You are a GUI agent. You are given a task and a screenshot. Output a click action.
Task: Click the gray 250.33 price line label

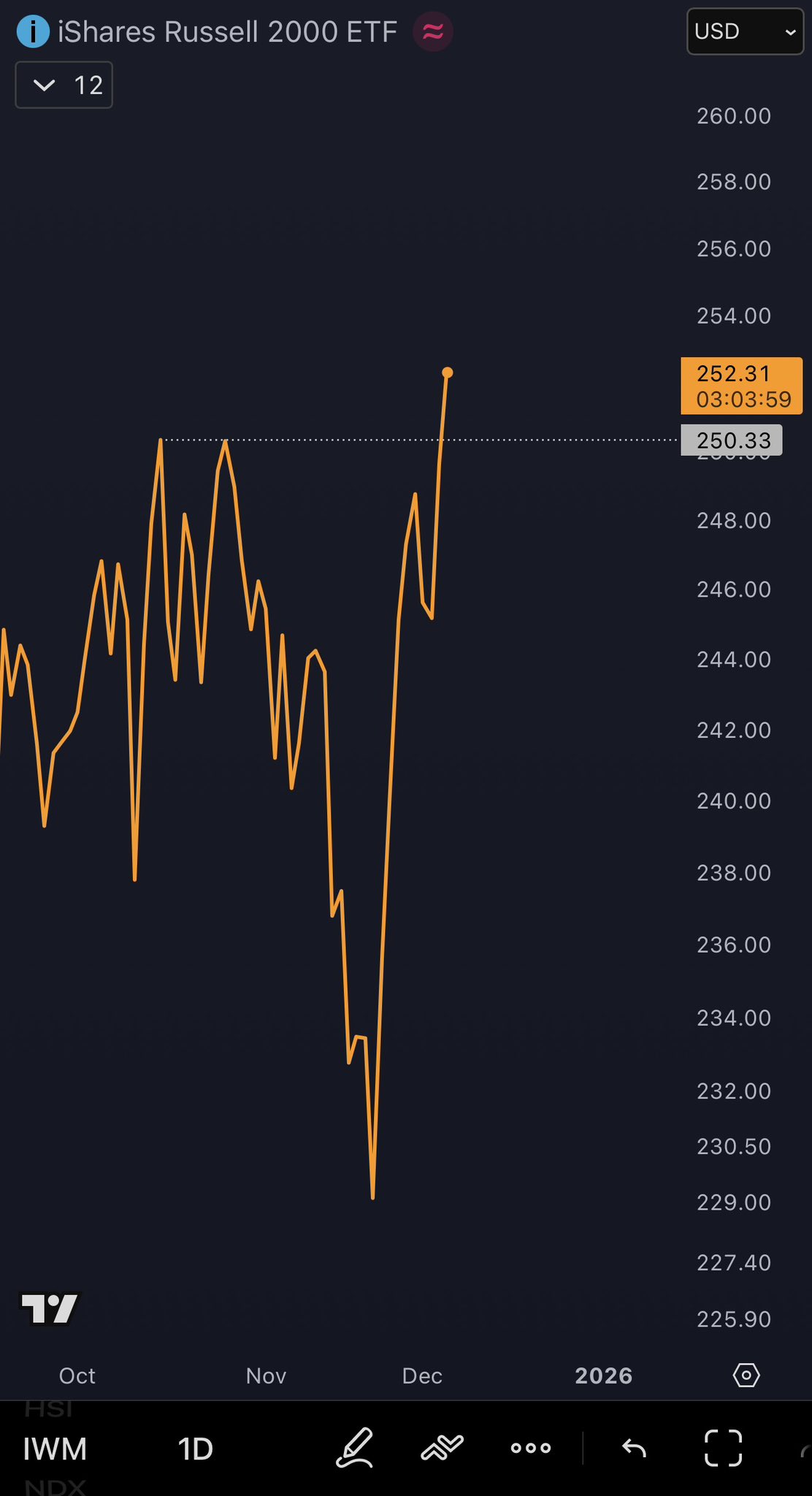pos(732,440)
